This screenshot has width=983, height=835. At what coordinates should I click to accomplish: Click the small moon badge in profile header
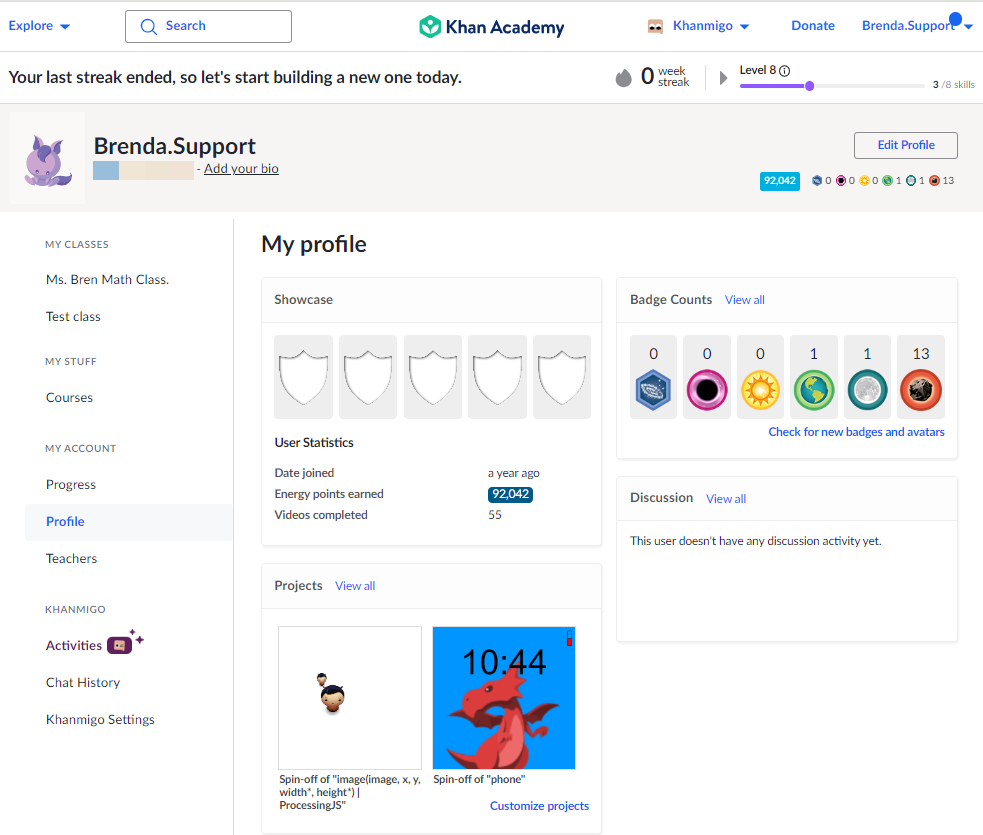911,181
